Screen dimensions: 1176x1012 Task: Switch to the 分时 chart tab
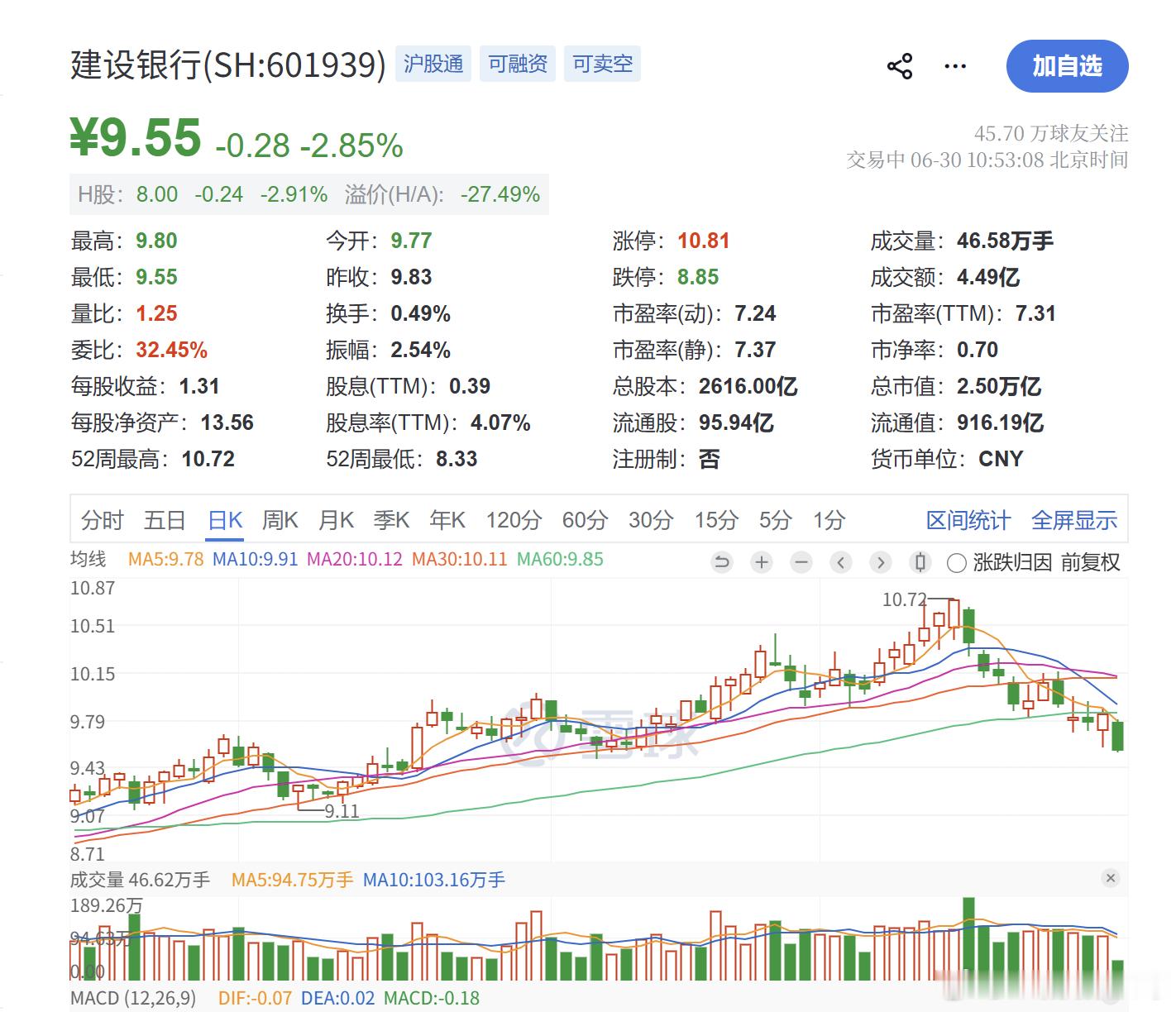103,520
